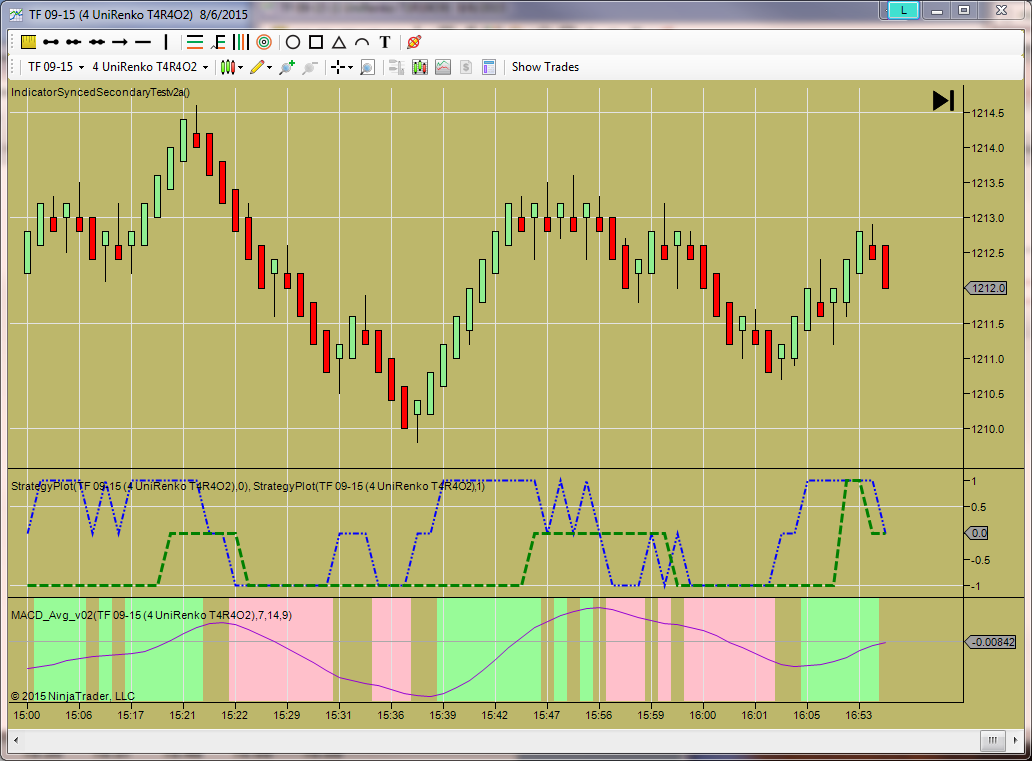Click the 16:00 time axis label
1032x761 pixels.
702,715
